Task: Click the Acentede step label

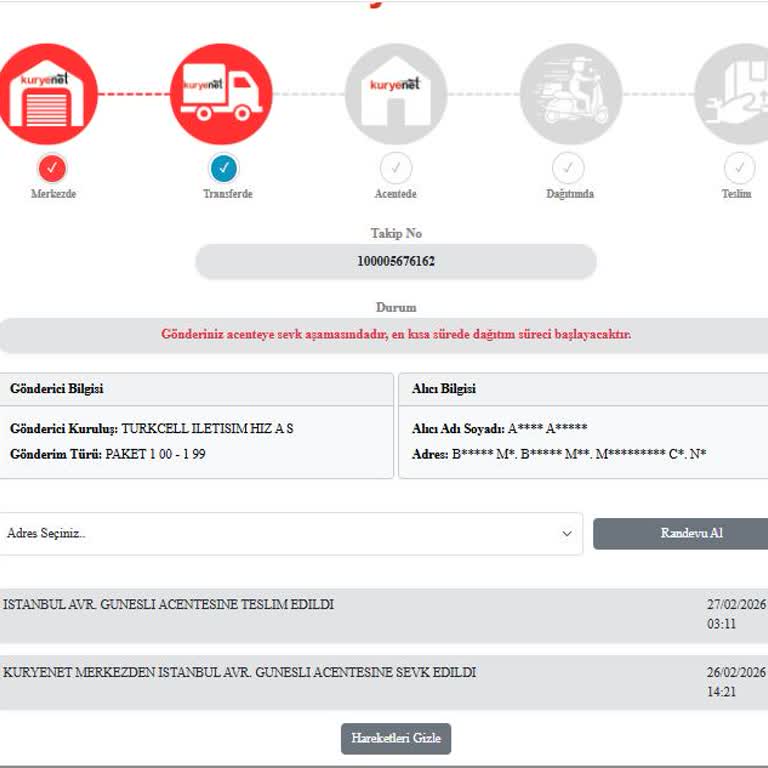Action: pos(396,193)
